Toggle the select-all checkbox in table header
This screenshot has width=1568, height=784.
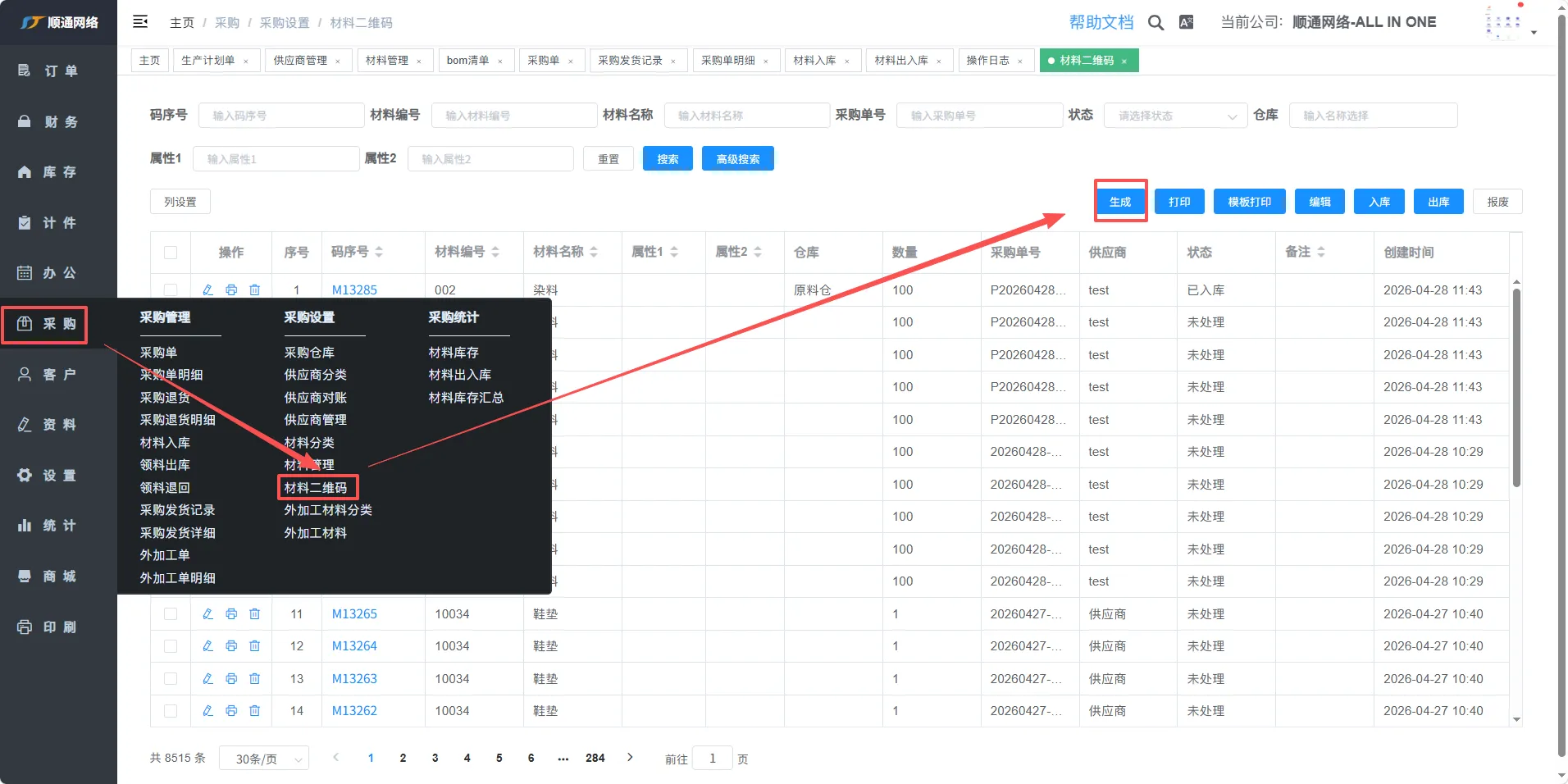[171, 253]
